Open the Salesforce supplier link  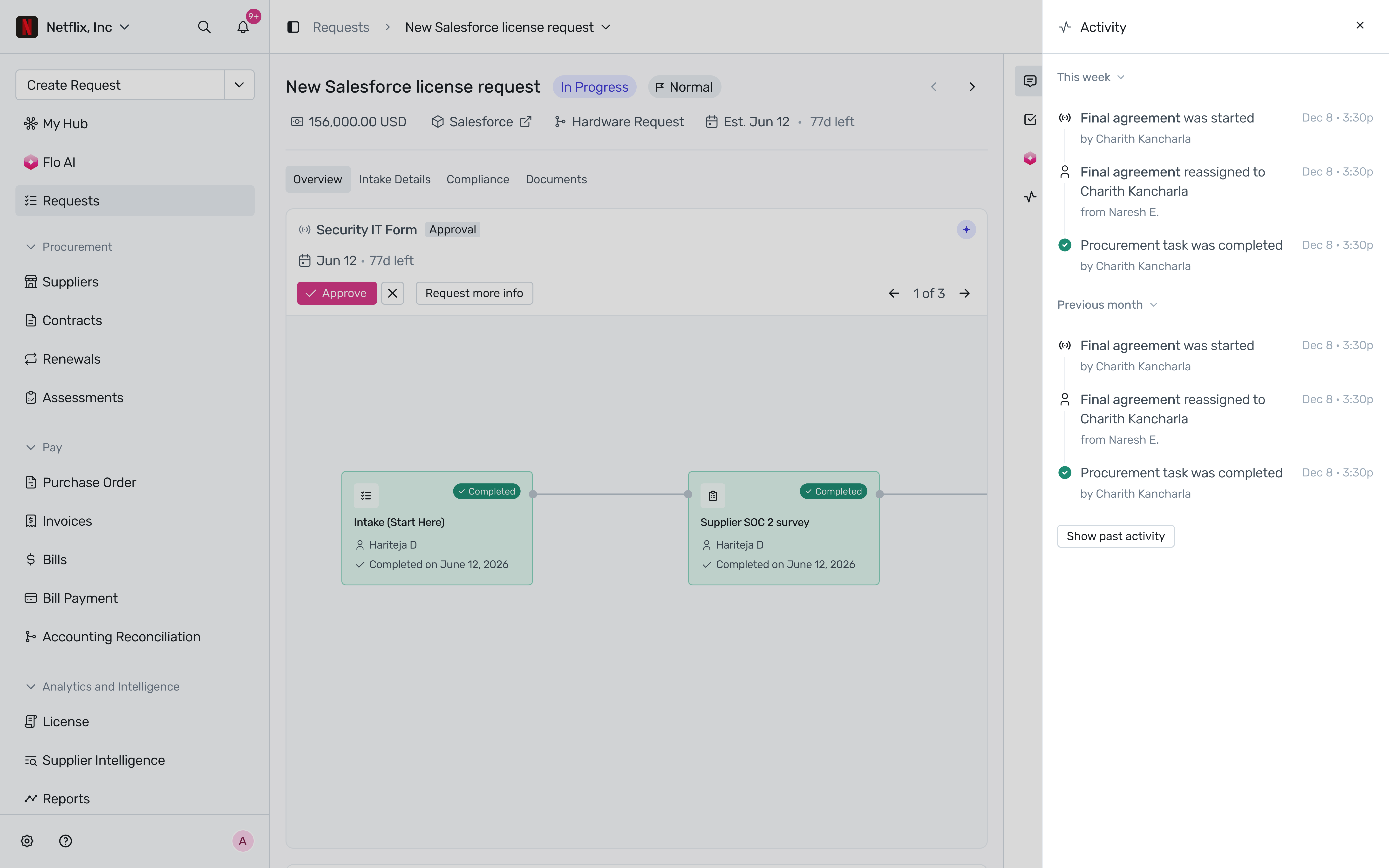point(481,122)
